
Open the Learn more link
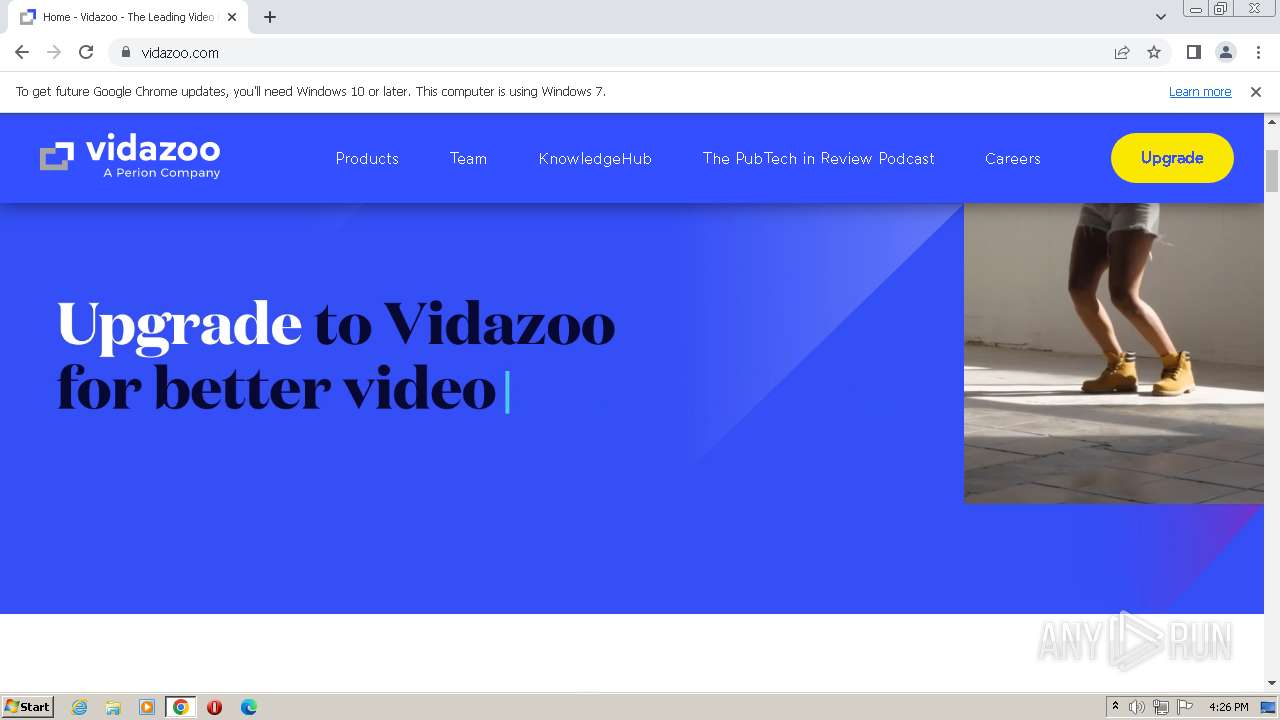point(1200,91)
